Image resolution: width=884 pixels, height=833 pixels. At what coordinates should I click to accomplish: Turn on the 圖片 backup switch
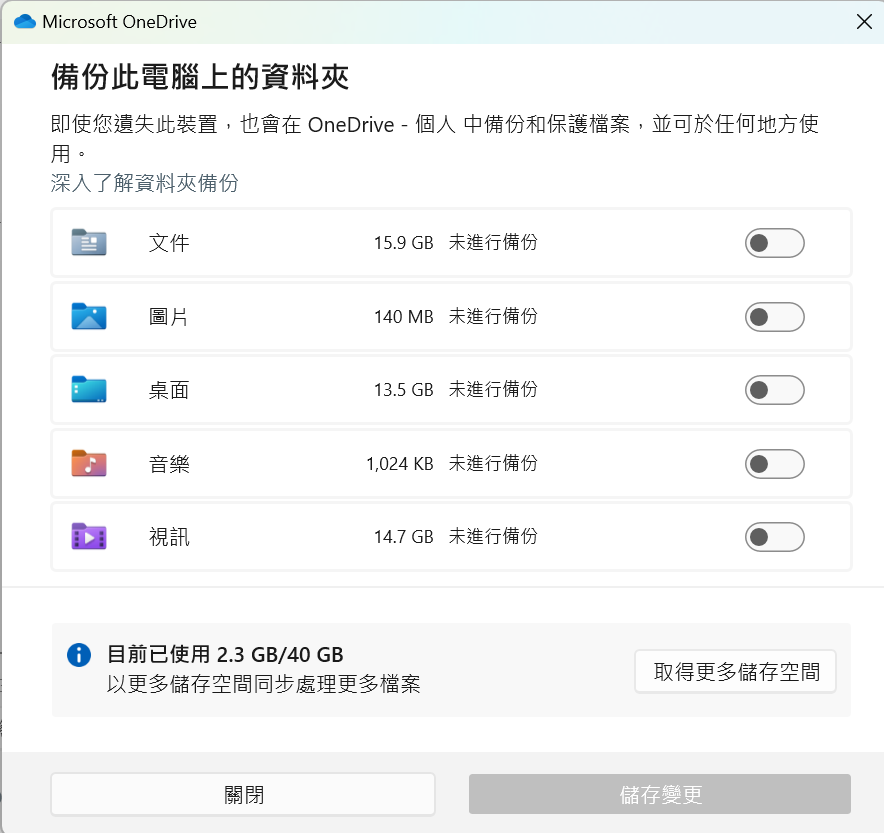point(775,317)
